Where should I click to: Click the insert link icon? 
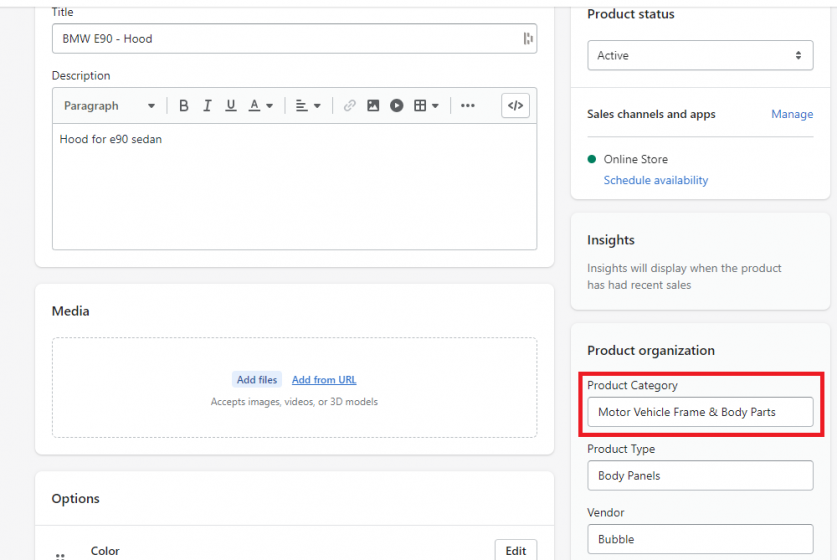[x=349, y=106]
